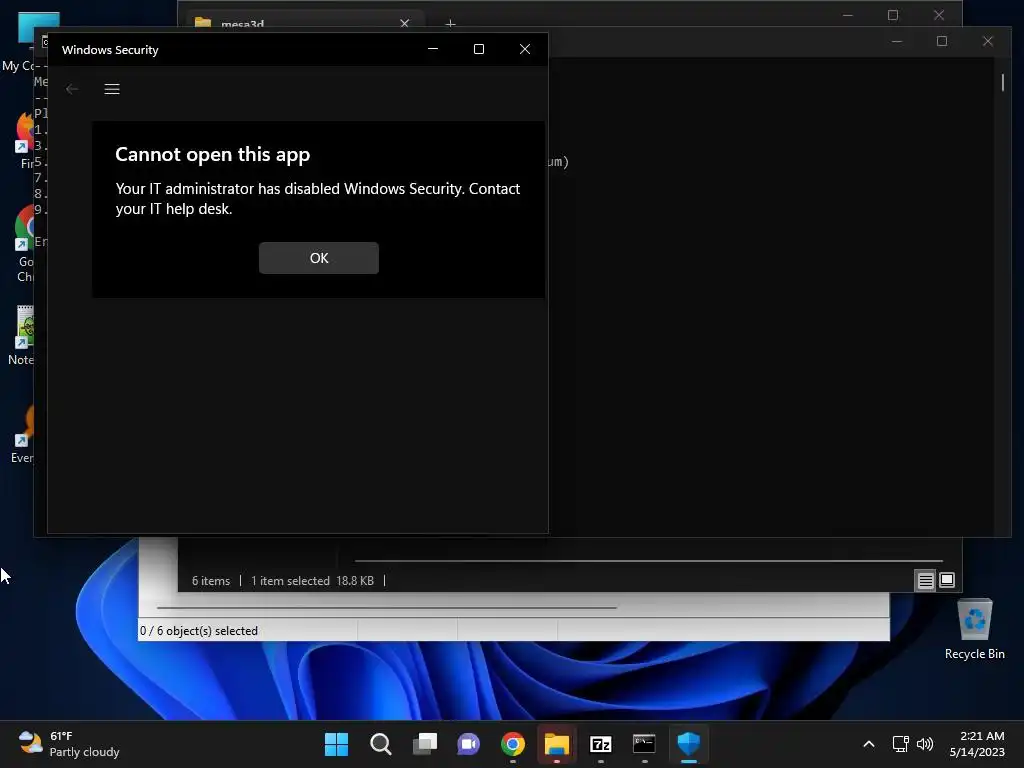Switch File Explorer to details view
The height and width of the screenshot is (768, 1024).
[925, 580]
